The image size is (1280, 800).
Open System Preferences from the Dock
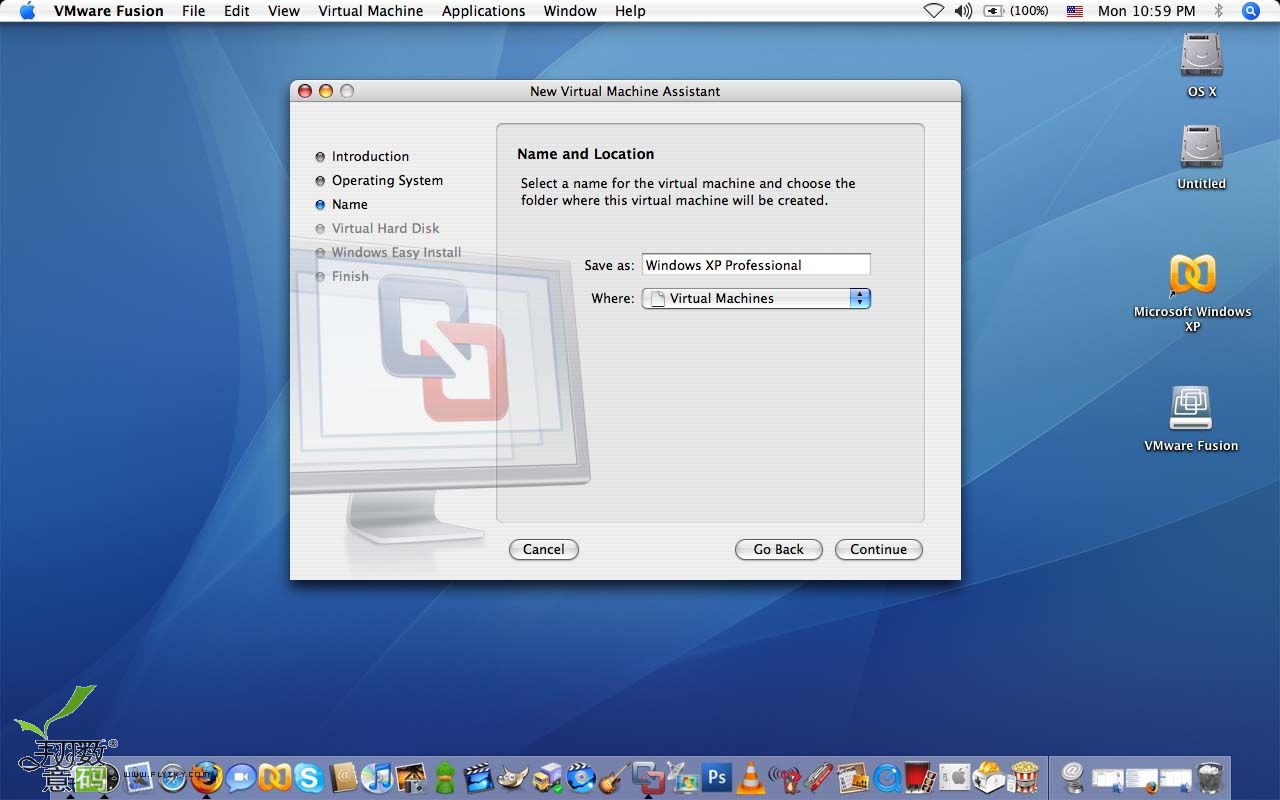pyautogui.click(x=954, y=777)
